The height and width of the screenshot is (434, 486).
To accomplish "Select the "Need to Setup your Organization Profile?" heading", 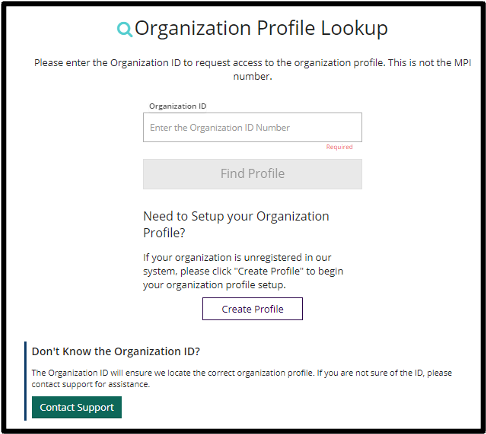I will click(x=236, y=224).
